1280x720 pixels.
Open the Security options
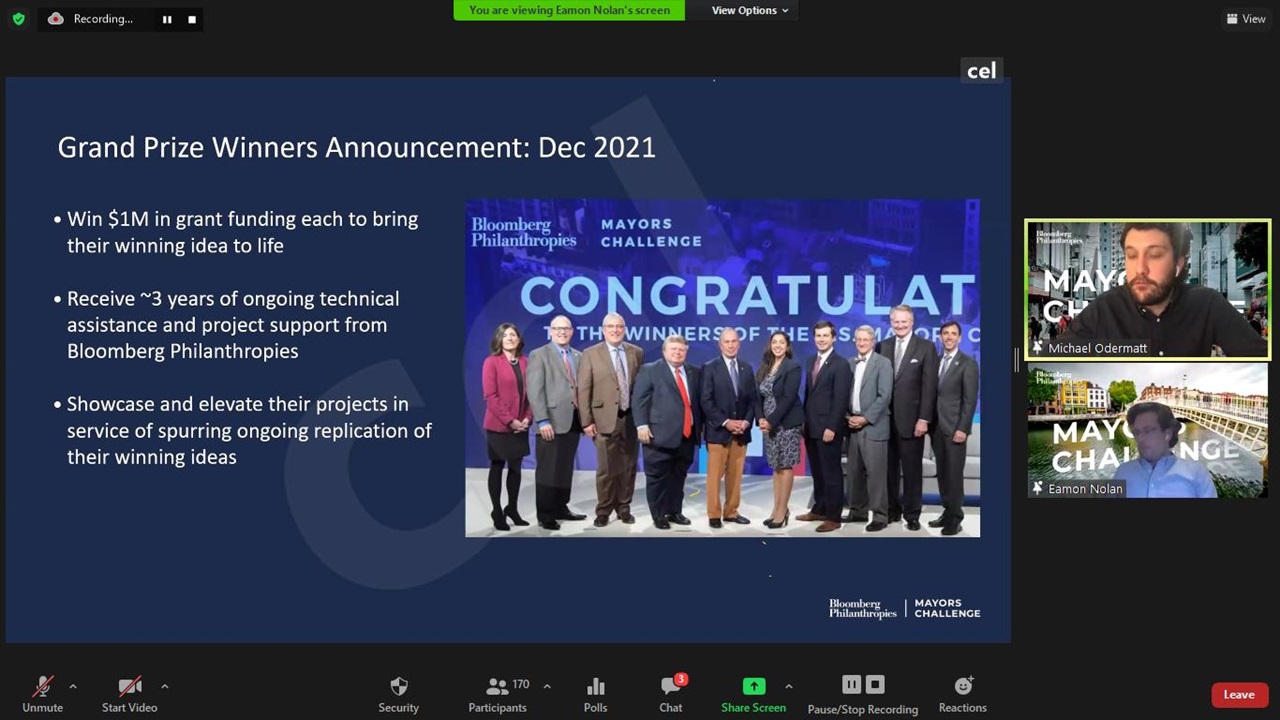coord(398,693)
